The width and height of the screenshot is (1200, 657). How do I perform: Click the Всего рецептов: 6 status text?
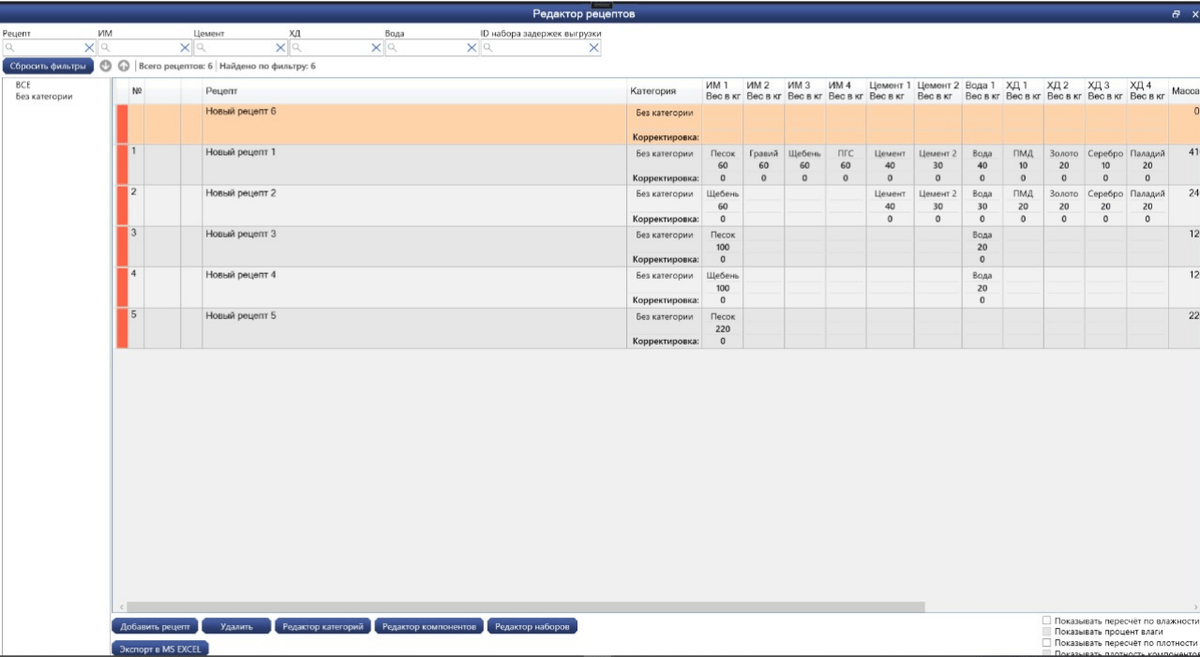(x=175, y=66)
